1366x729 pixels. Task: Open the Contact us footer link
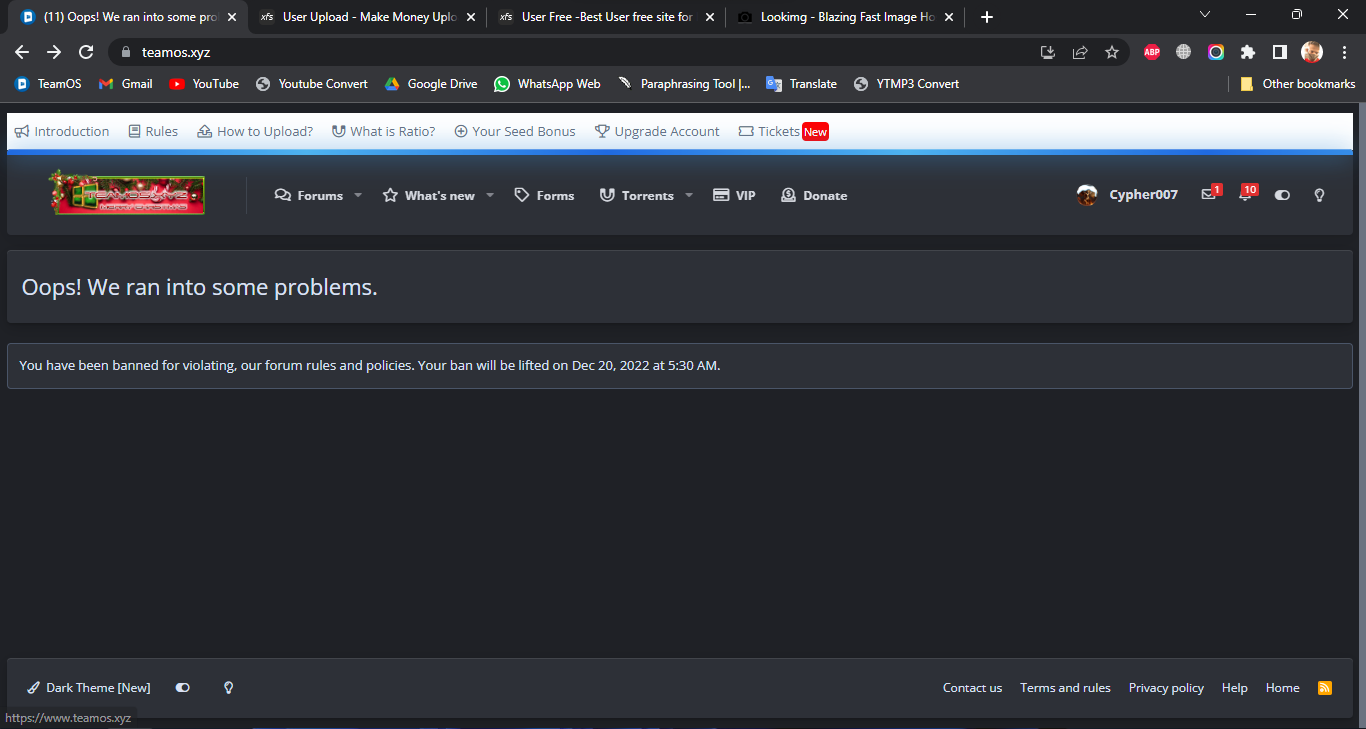click(972, 688)
